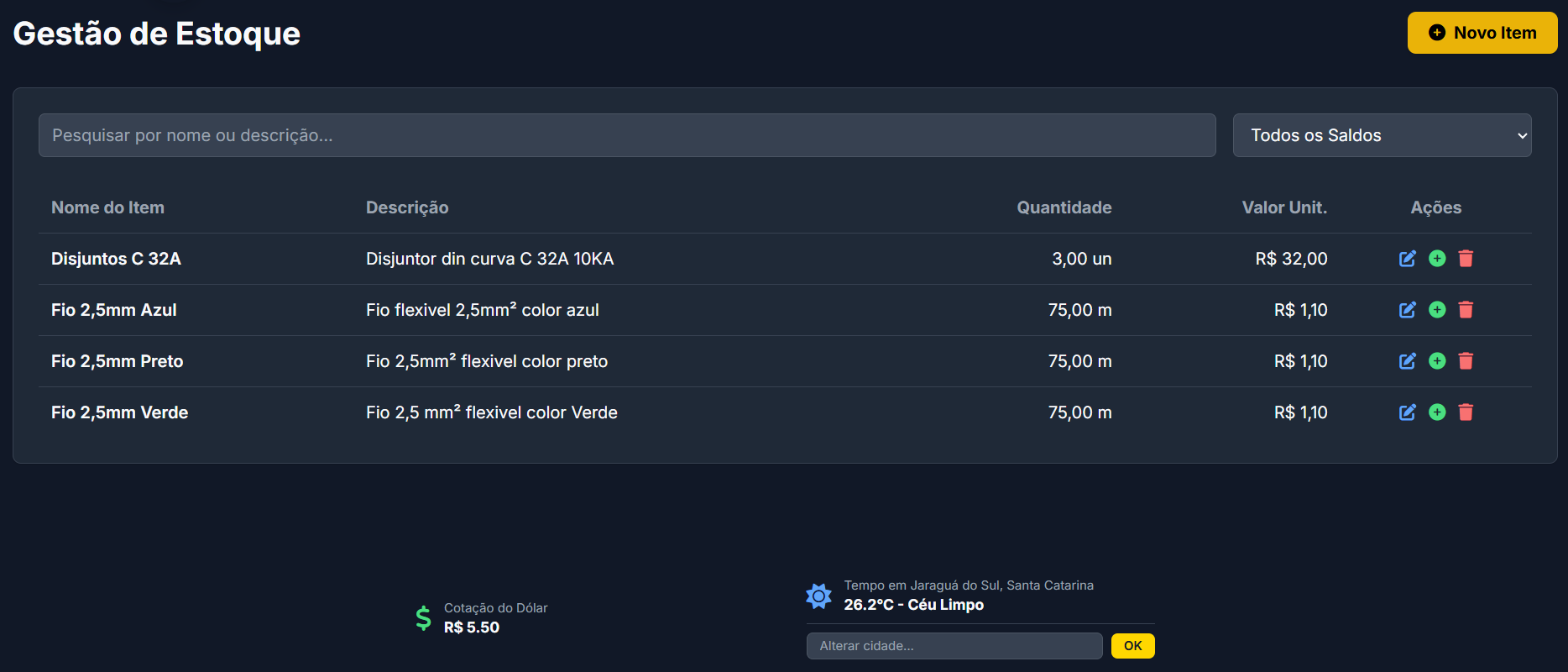1568x672 pixels.
Task: Click the Cotação do Dólar label
Action: pos(495,608)
